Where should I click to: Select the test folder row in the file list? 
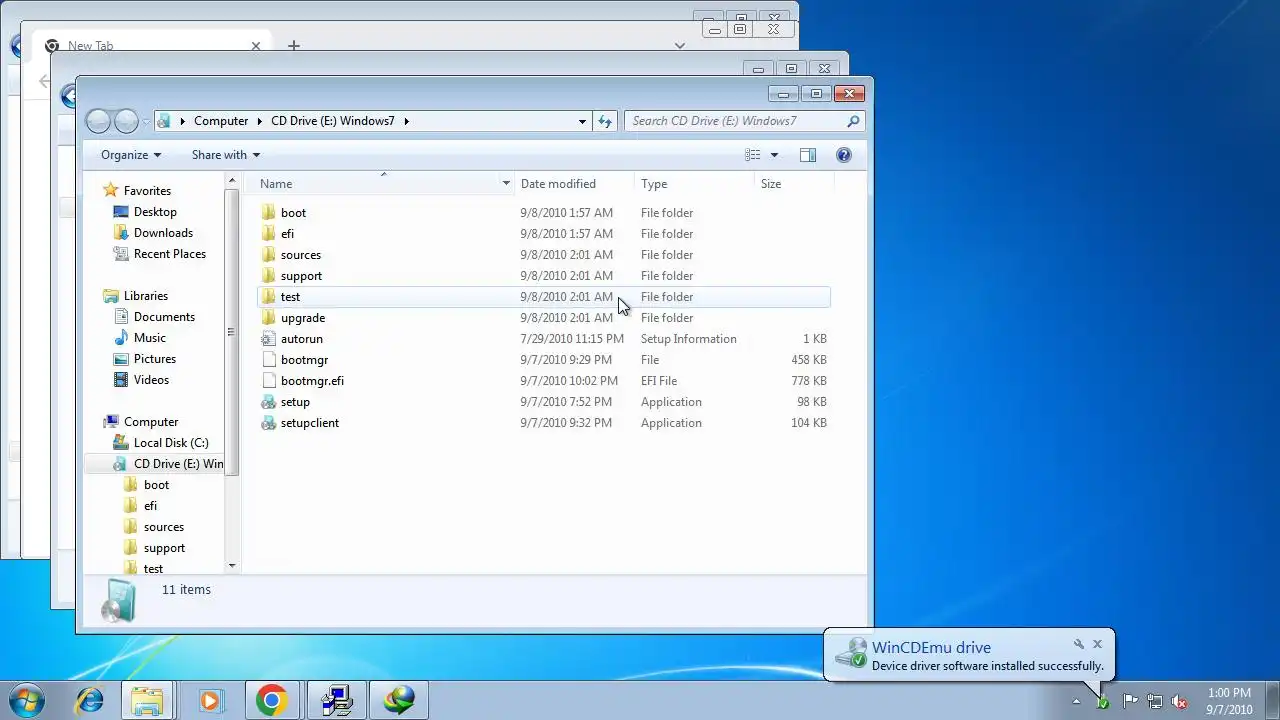pos(543,297)
